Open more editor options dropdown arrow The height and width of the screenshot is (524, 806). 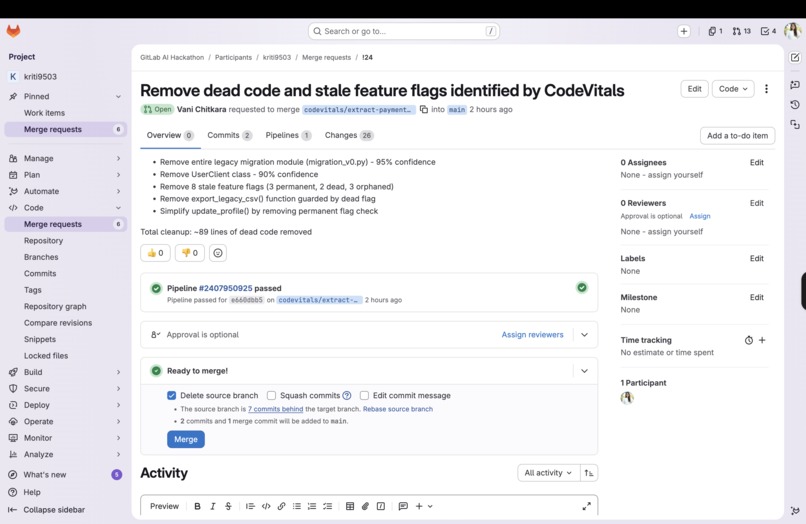tap(430, 507)
